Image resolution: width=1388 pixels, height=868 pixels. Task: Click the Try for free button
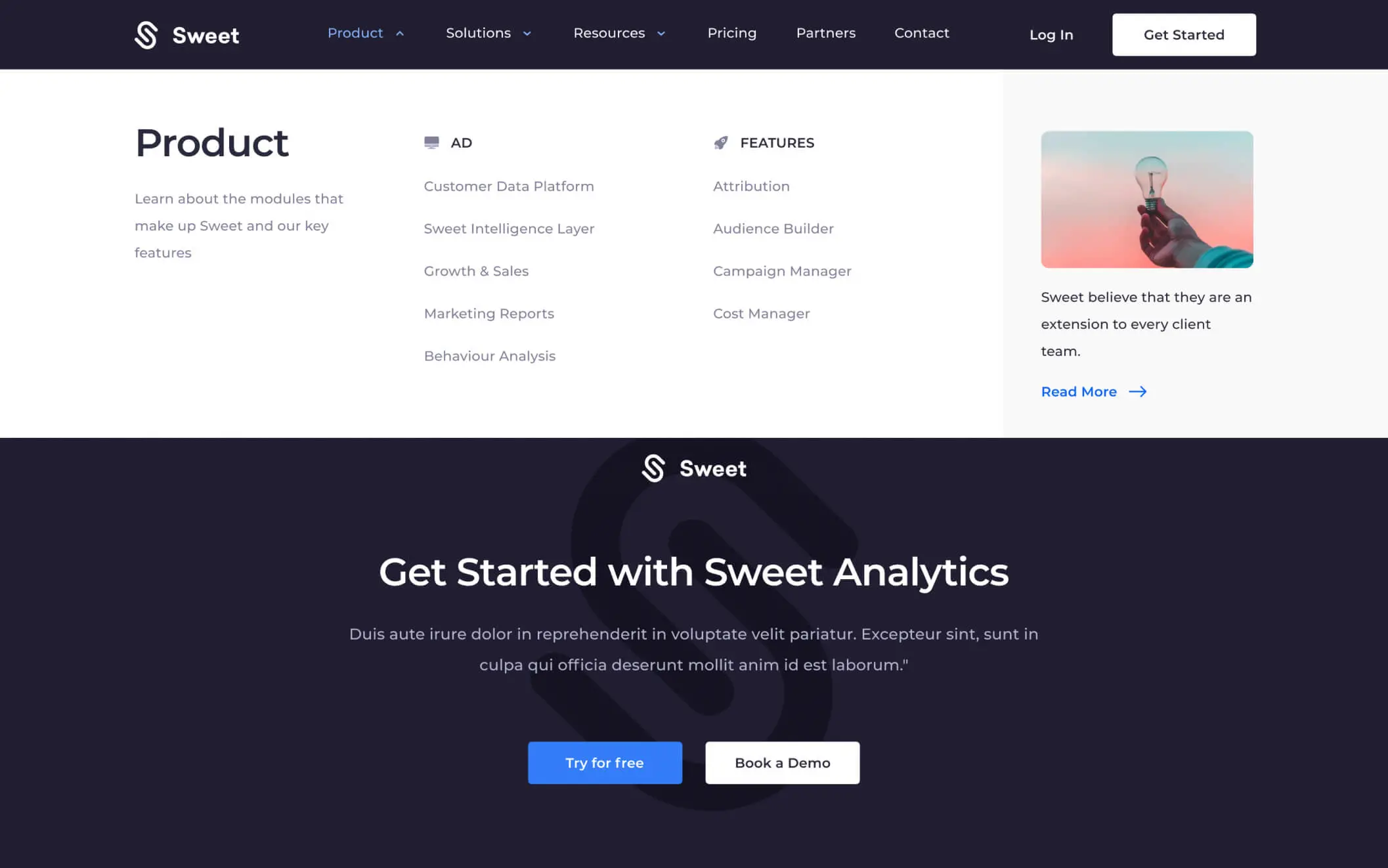tap(604, 762)
